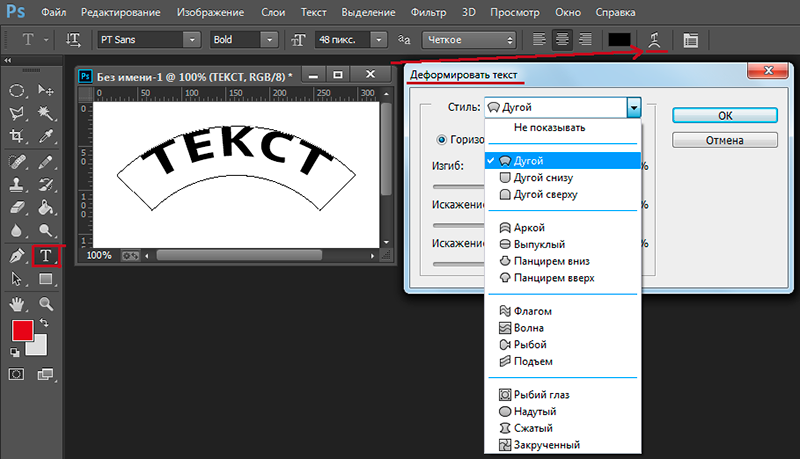The height and width of the screenshot is (459, 800).
Task: Select the Hand tool
Action: tap(17, 304)
